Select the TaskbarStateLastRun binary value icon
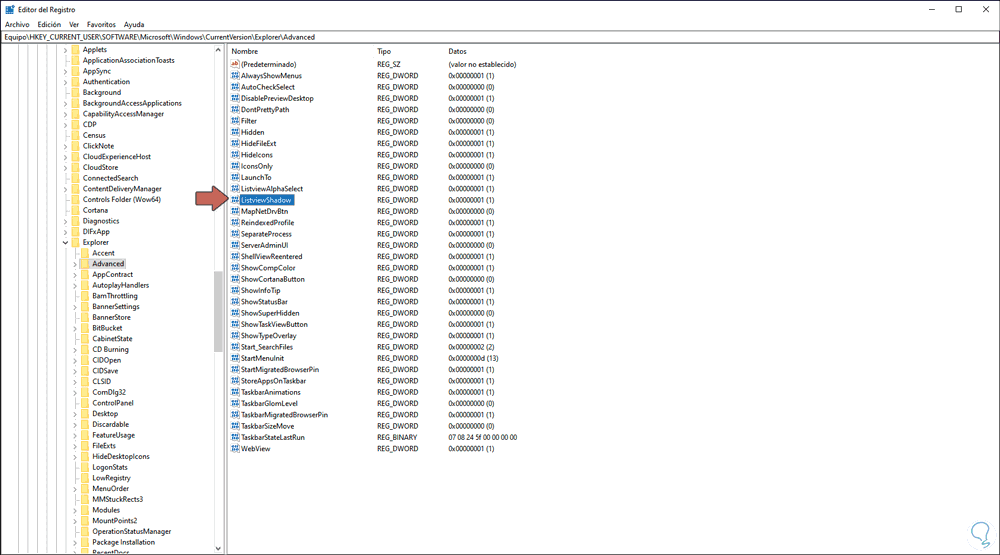Viewport: 1000px width, 555px height. (235, 438)
